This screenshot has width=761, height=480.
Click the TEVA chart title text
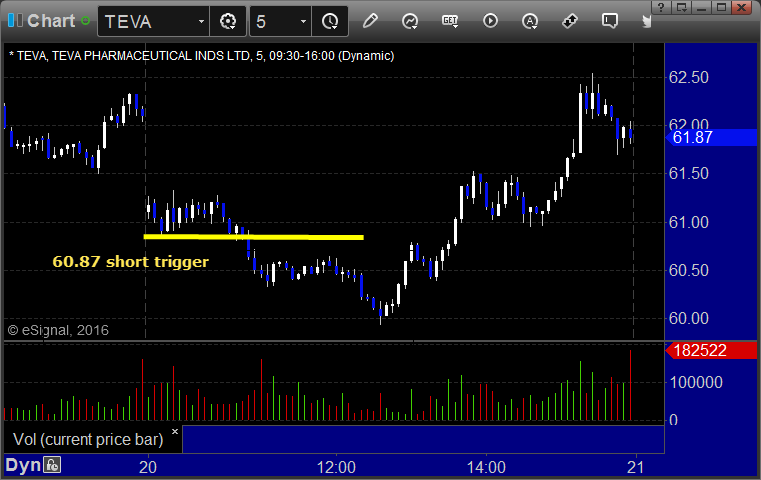pos(201,56)
